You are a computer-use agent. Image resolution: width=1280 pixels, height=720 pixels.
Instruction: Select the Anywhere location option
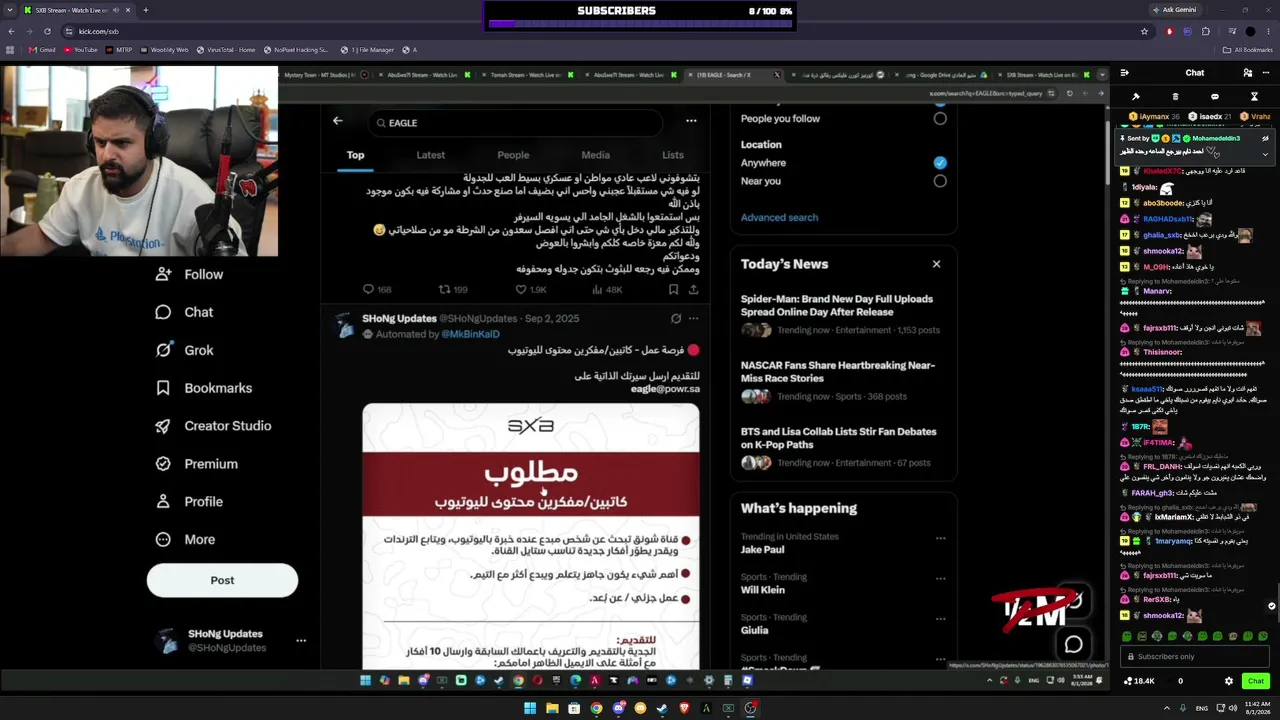click(940, 163)
